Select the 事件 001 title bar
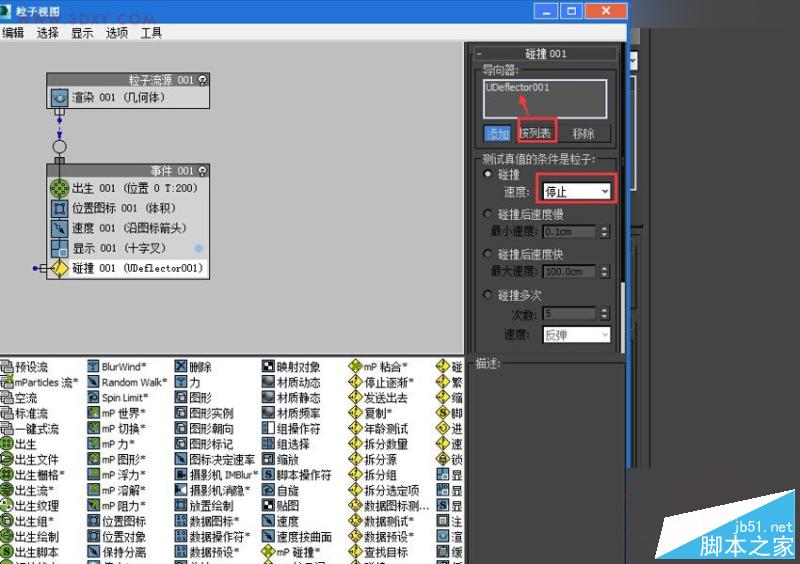The height and width of the screenshot is (564, 800). [x=128, y=170]
